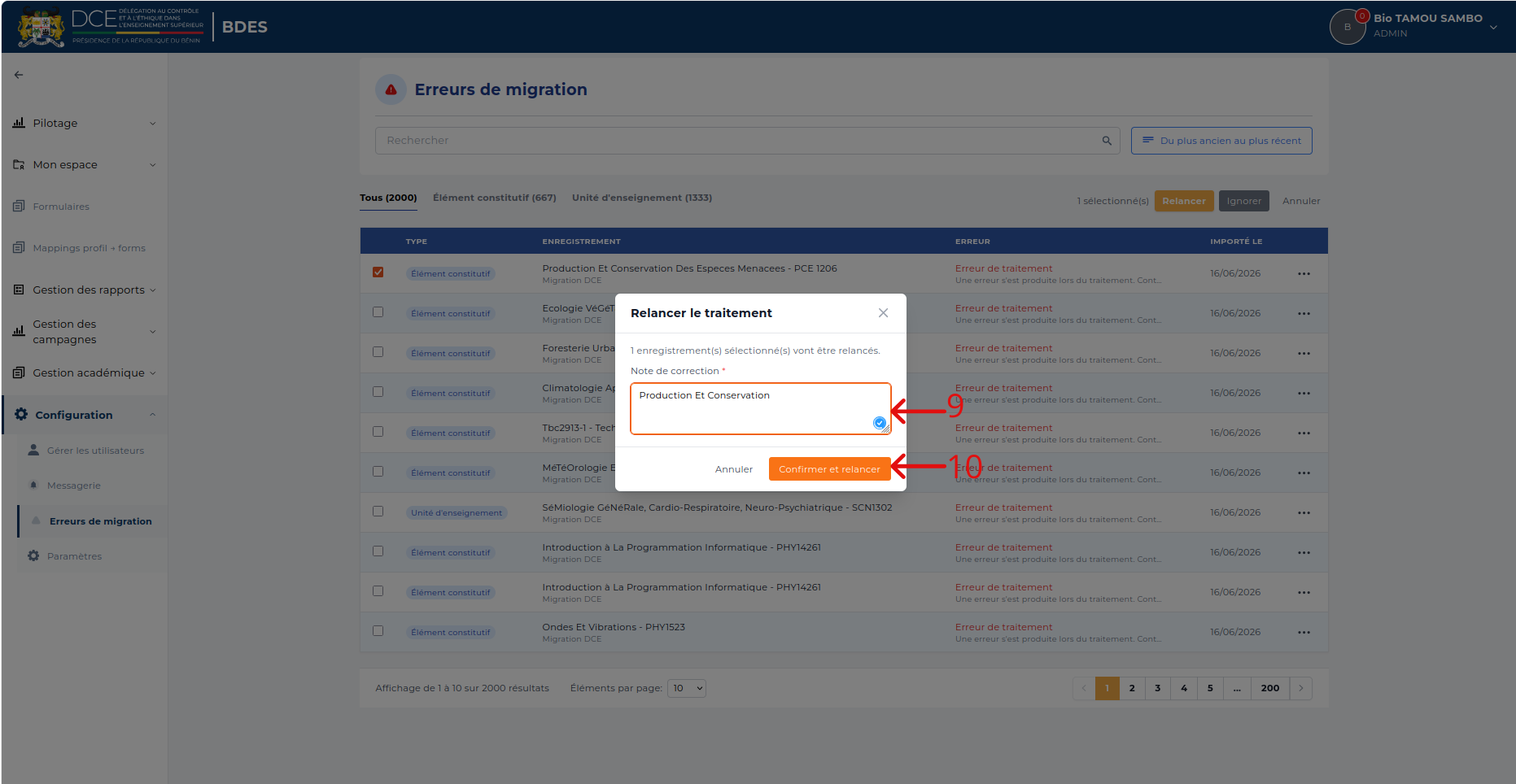Click Annuler in the dialog
The height and width of the screenshot is (784, 1516).
click(x=734, y=469)
